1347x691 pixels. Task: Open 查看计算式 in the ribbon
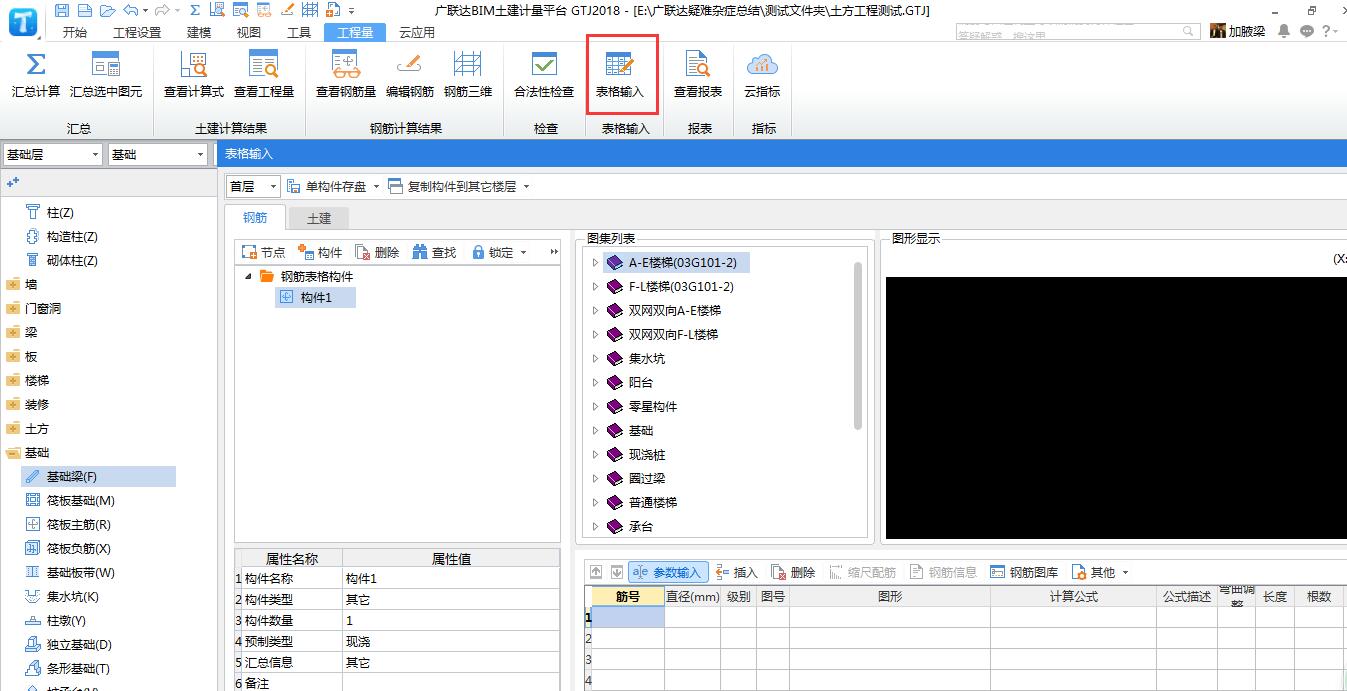click(194, 75)
